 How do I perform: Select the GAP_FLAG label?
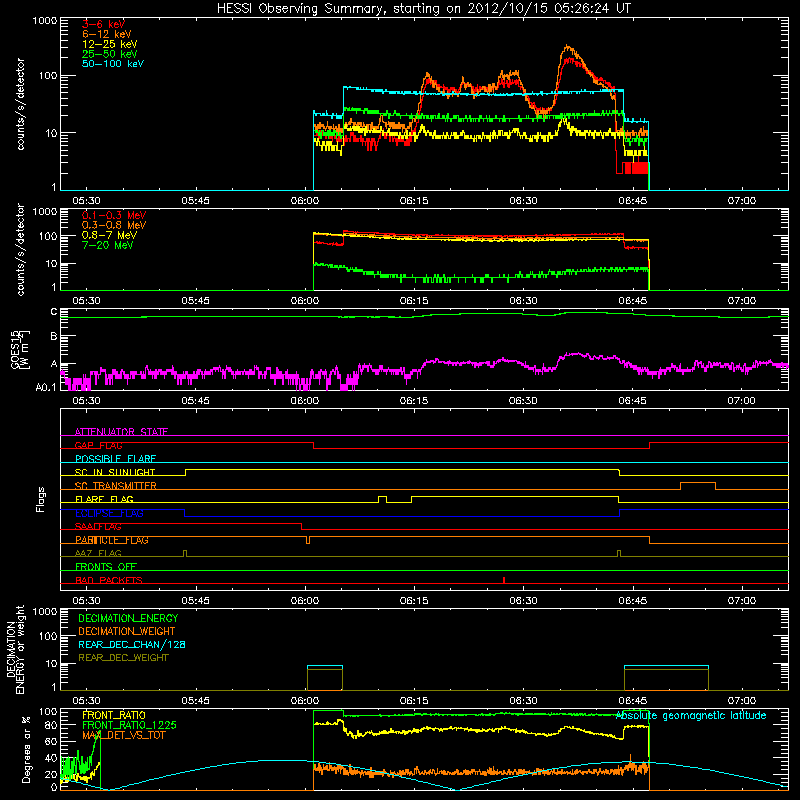tap(98, 445)
